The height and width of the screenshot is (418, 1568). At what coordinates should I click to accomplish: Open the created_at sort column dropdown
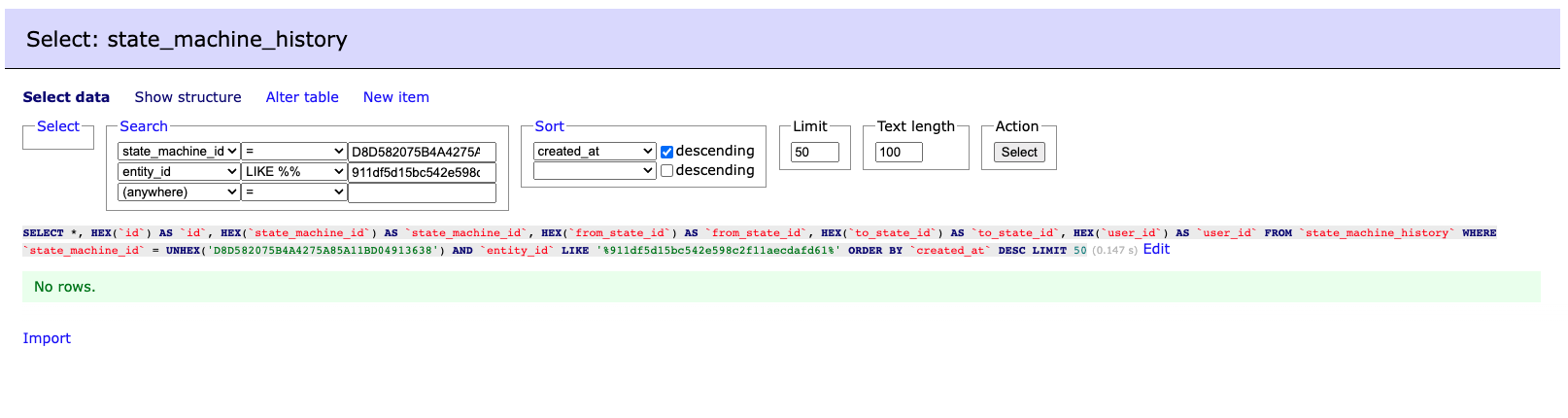pyautogui.click(x=595, y=152)
